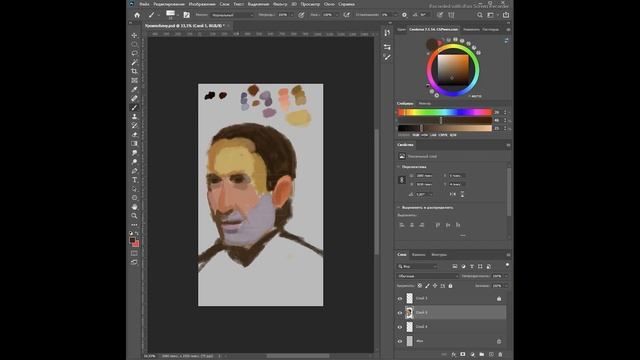Select the Pen tool
This screenshot has height=360, width=640.
(134, 171)
